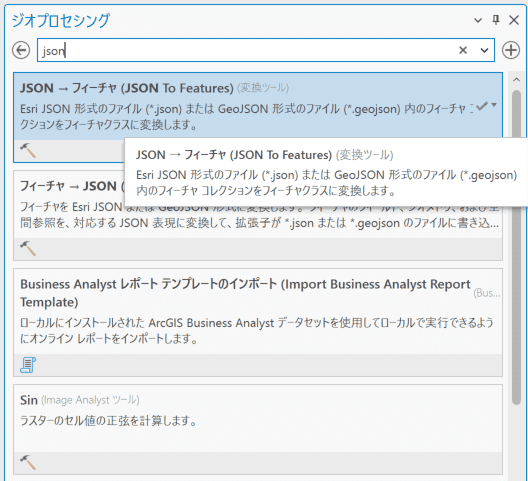This screenshot has height=481, width=528.
Task: Open the Sin Image Analyst tool result
Action: click(258, 429)
